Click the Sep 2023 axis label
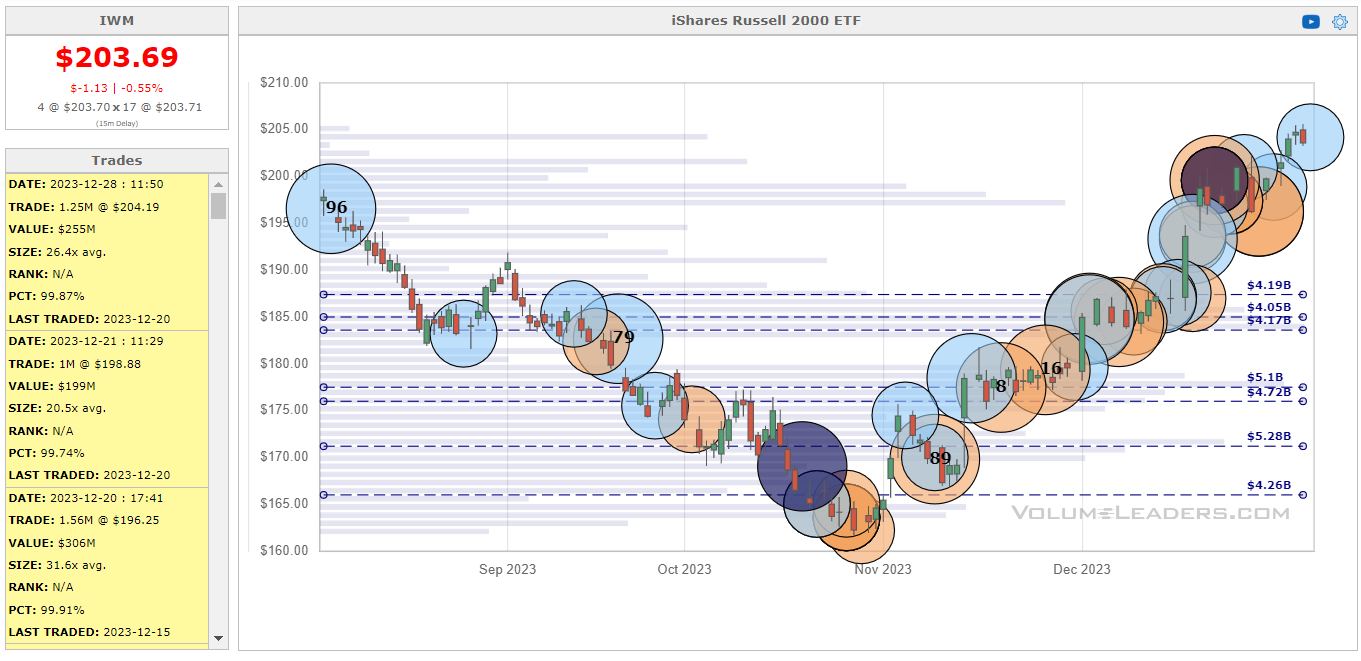This screenshot has height=661, width=1361. point(507,569)
